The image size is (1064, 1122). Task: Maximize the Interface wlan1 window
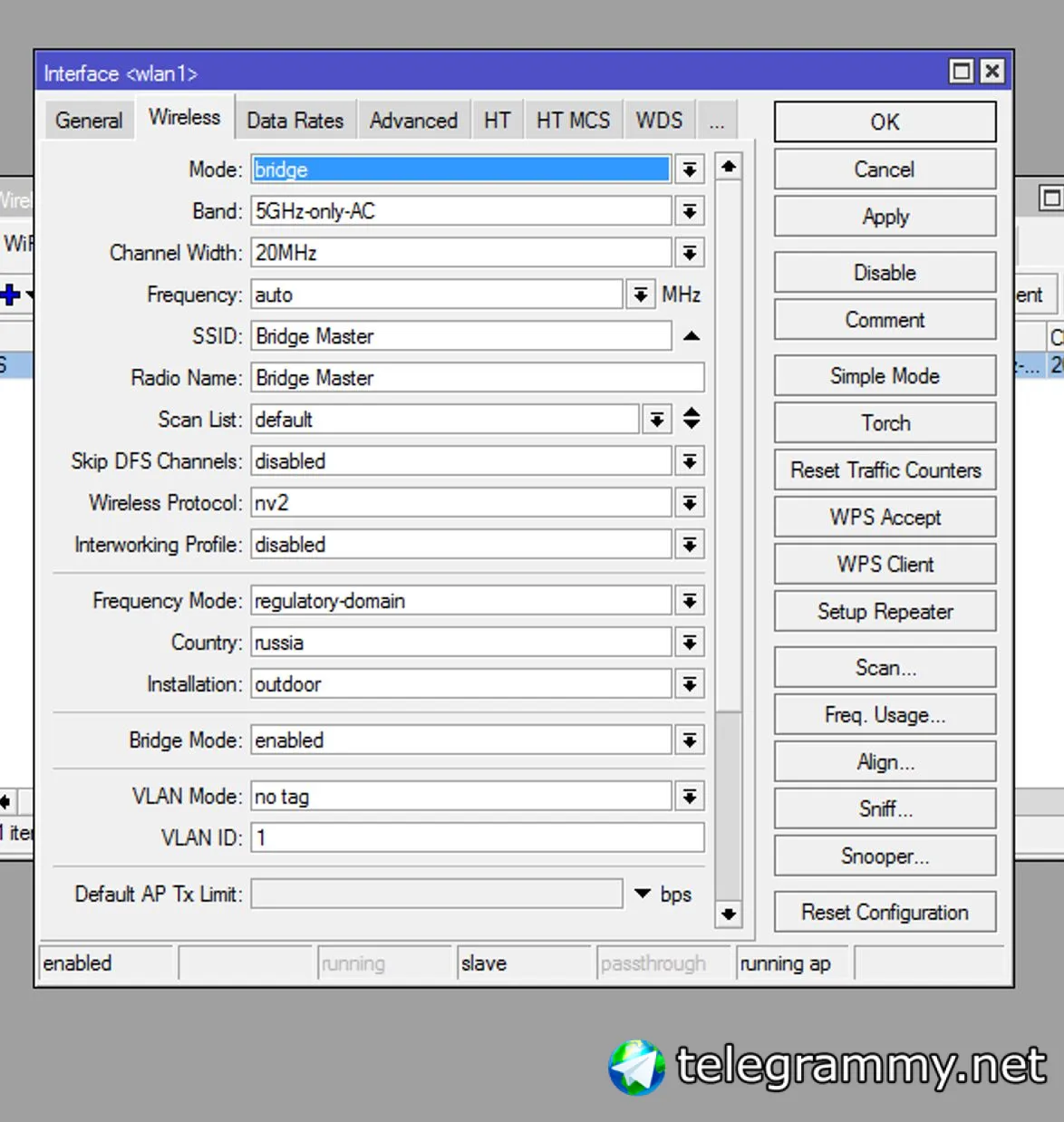[962, 71]
